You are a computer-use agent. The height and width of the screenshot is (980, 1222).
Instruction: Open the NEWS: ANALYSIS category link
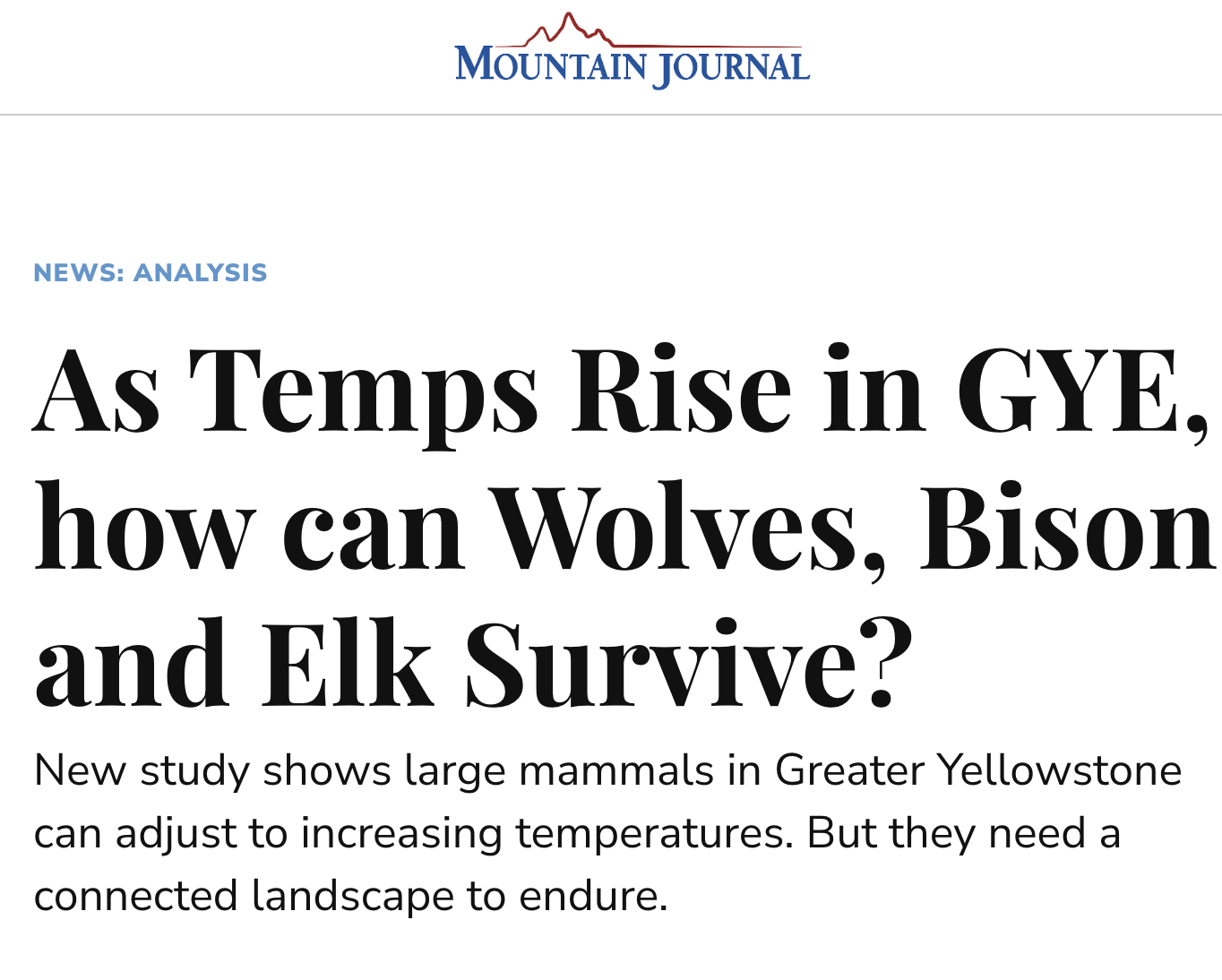click(151, 272)
